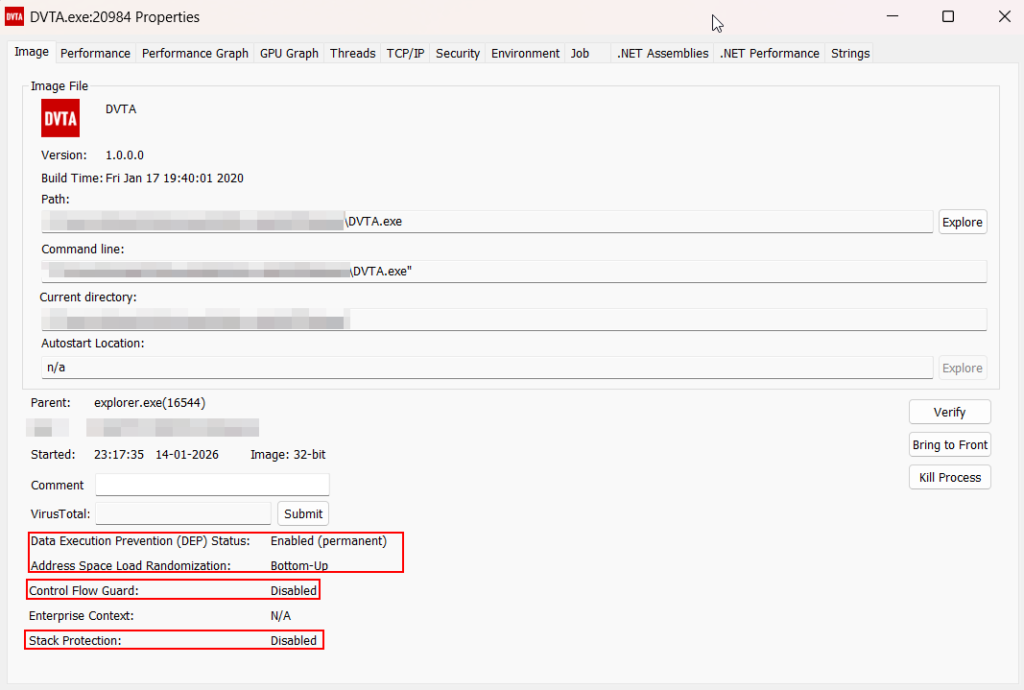Select the .NET Performance tab
The image size is (1024, 690).
[x=769, y=53]
